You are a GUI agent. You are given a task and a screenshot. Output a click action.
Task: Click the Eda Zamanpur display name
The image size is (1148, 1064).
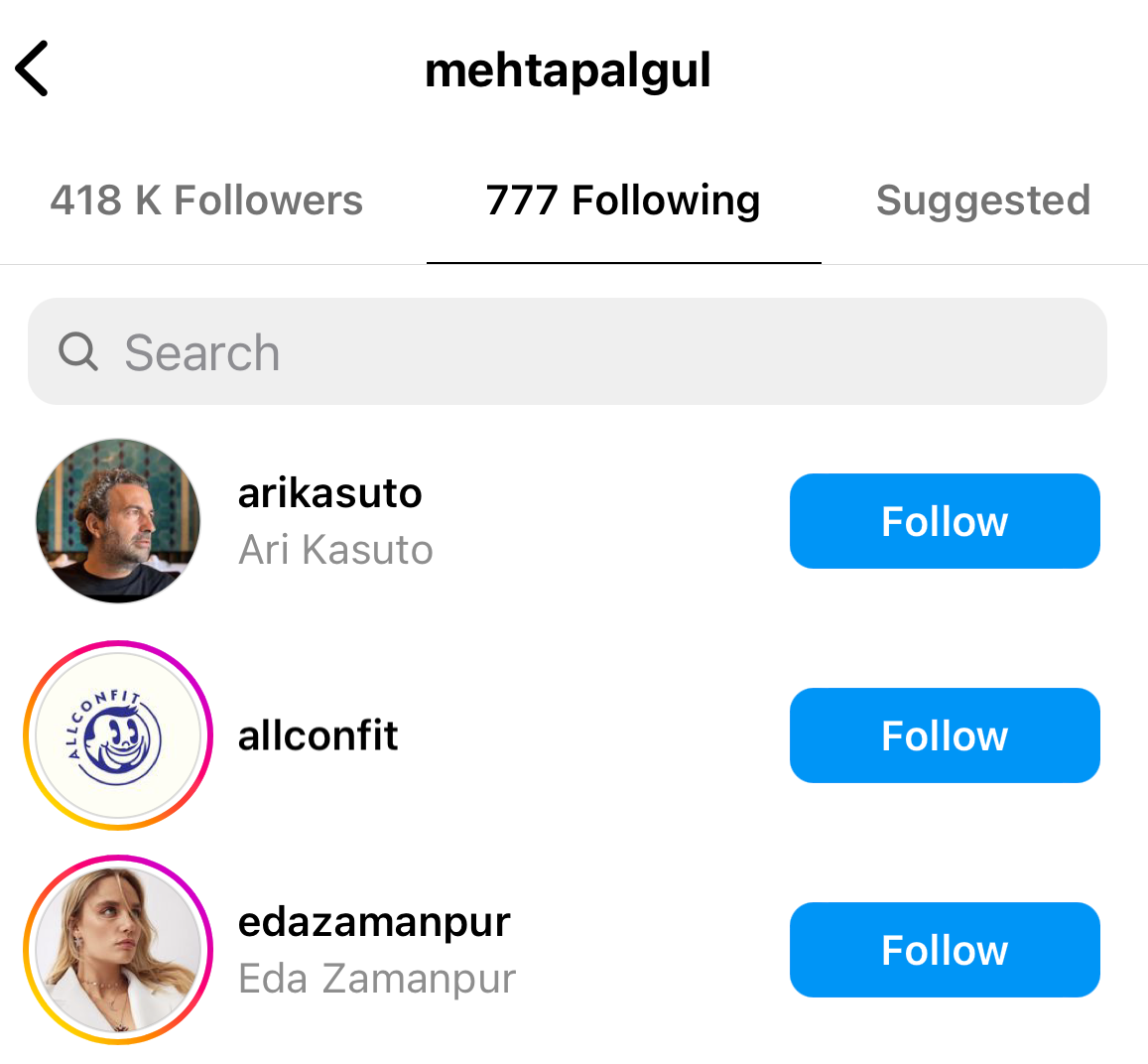(377, 979)
